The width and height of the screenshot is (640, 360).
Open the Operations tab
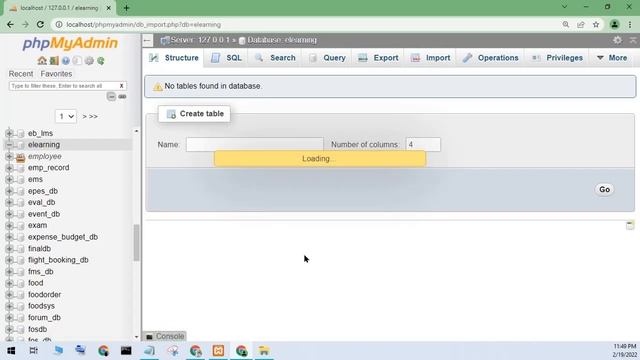point(490,58)
